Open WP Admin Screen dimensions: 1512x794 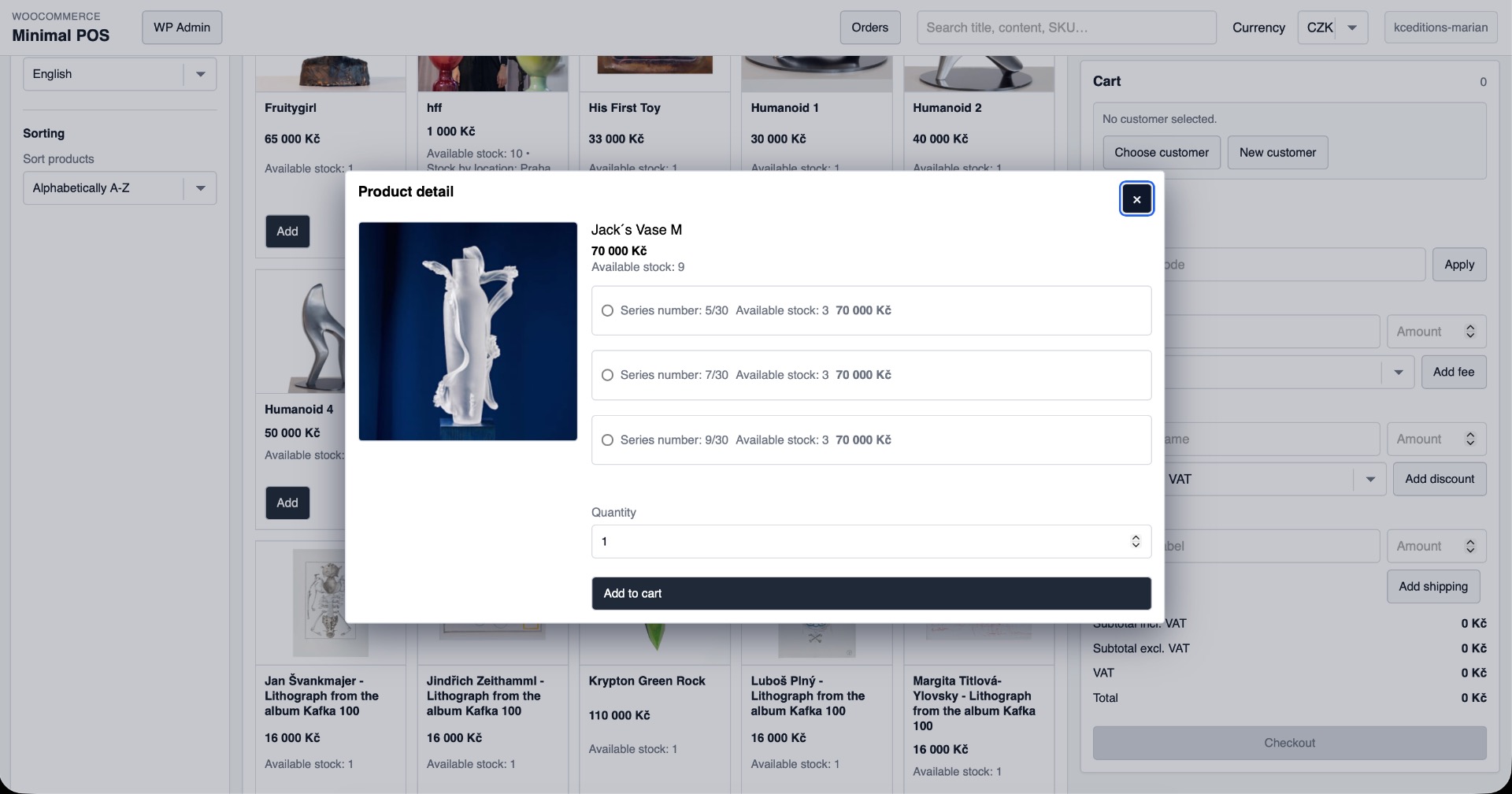(182, 28)
